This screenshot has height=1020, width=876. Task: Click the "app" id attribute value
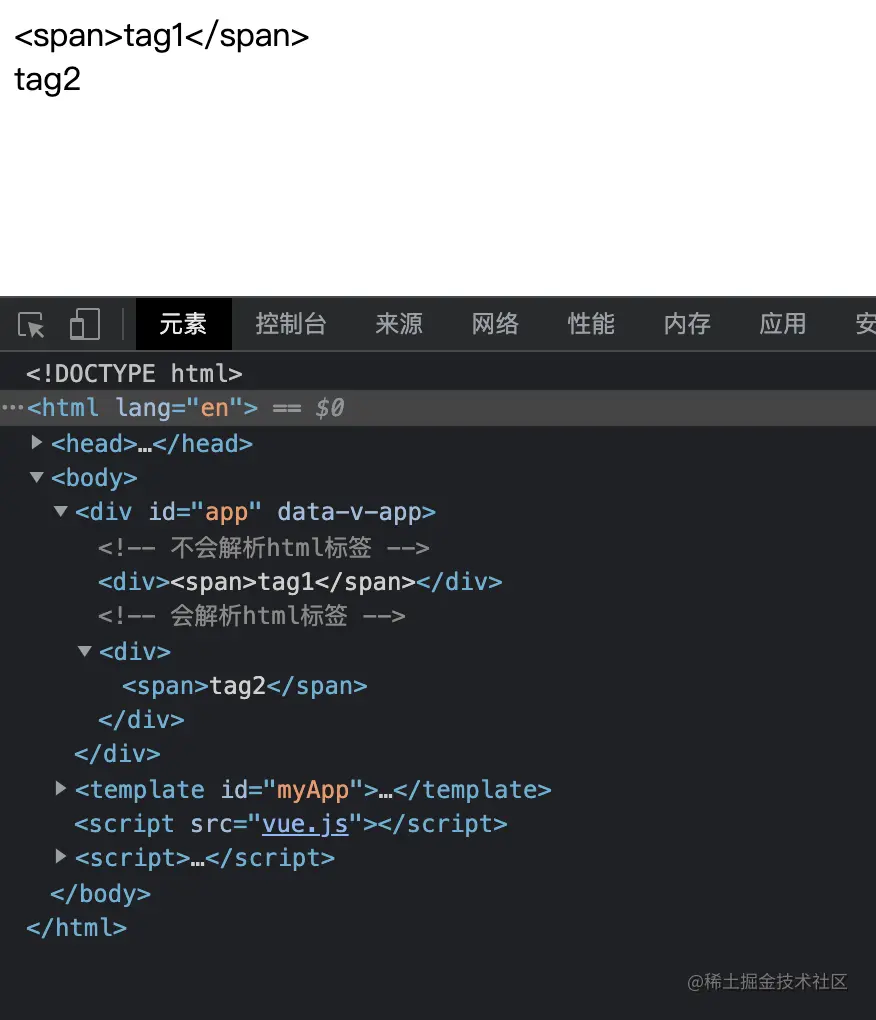(x=226, y=513)
